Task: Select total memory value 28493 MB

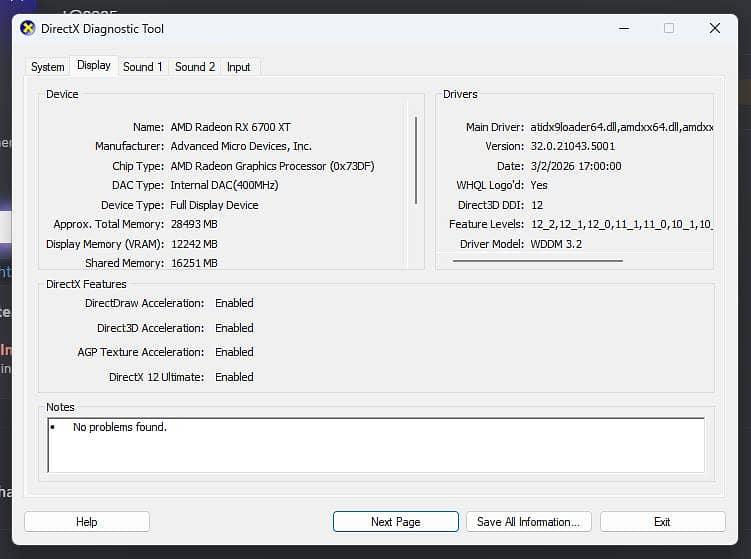Action: click(194, 224)
